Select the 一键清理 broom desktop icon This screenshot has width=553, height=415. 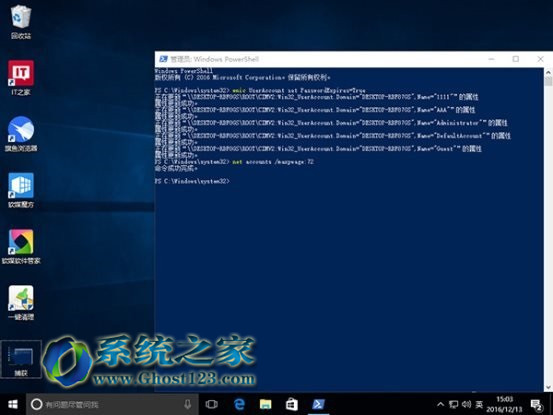pos(21,303)
